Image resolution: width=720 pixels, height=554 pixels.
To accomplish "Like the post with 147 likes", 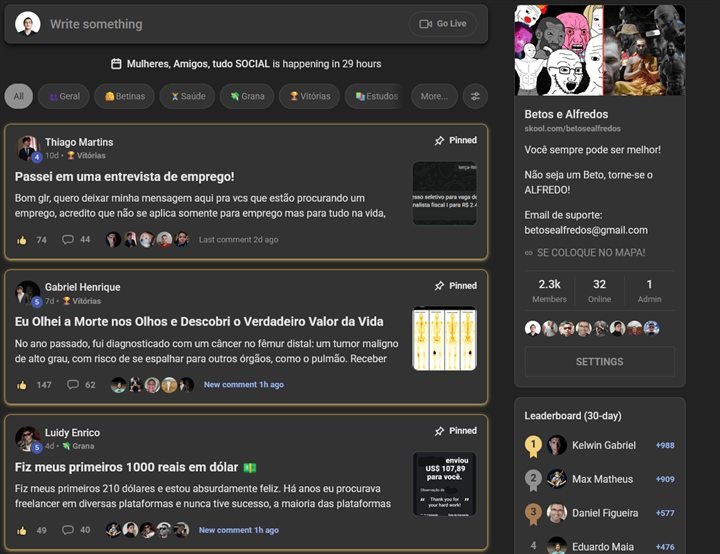I will (22, 385).
